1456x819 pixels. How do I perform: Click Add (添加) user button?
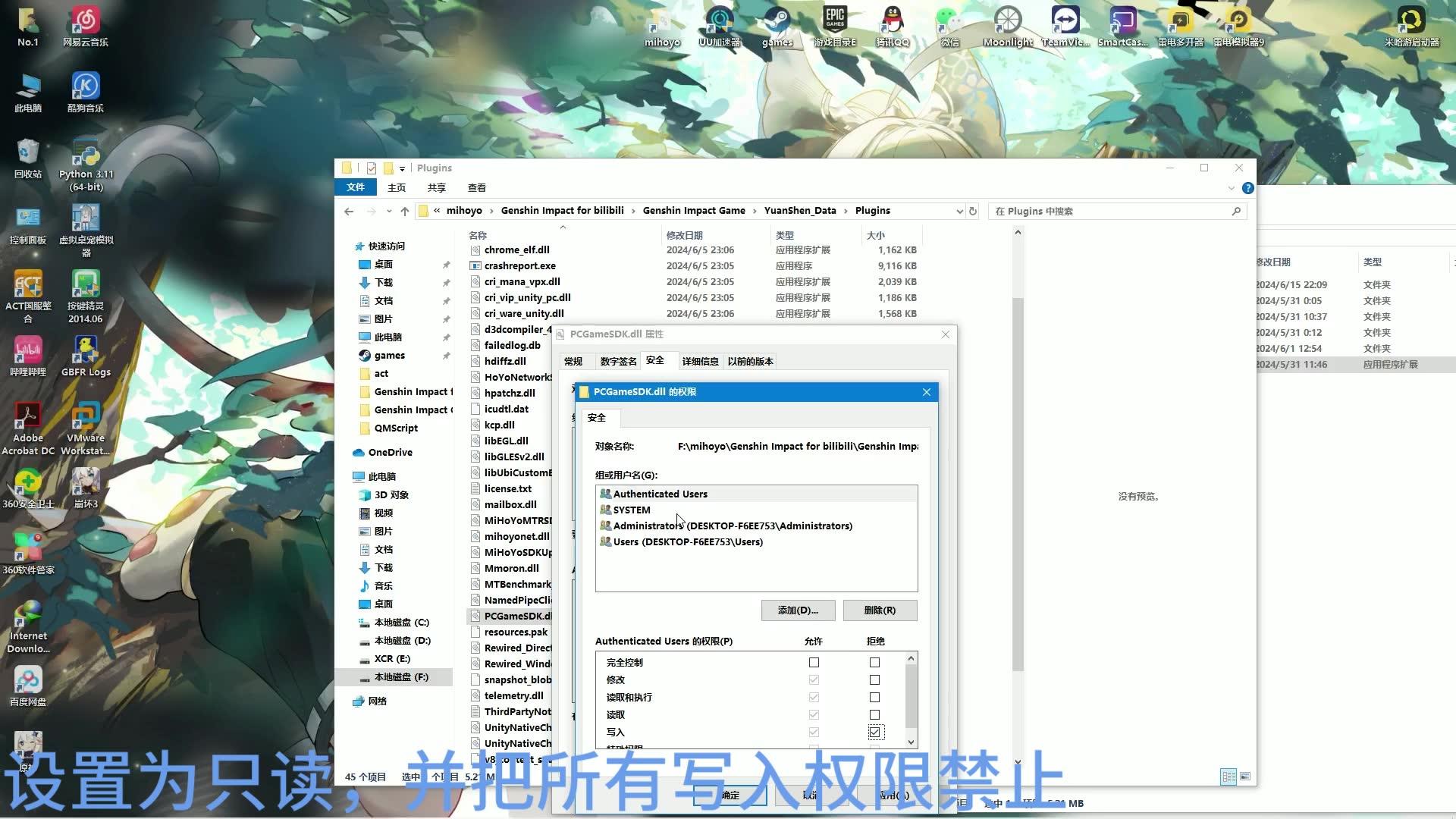tap(798, 610)
